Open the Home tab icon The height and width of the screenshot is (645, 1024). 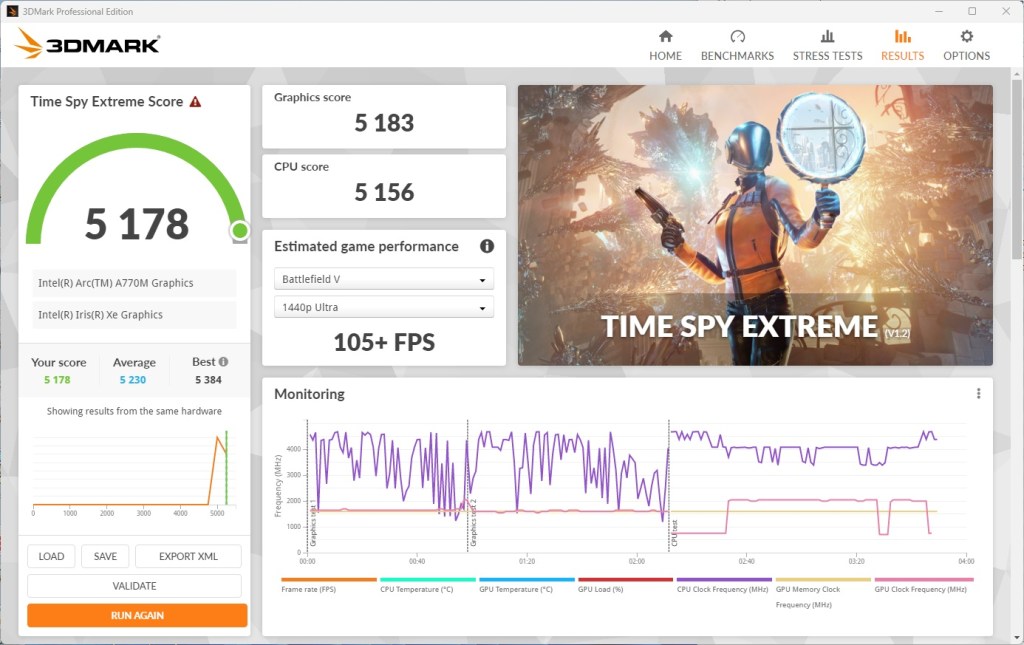(665, 36)
